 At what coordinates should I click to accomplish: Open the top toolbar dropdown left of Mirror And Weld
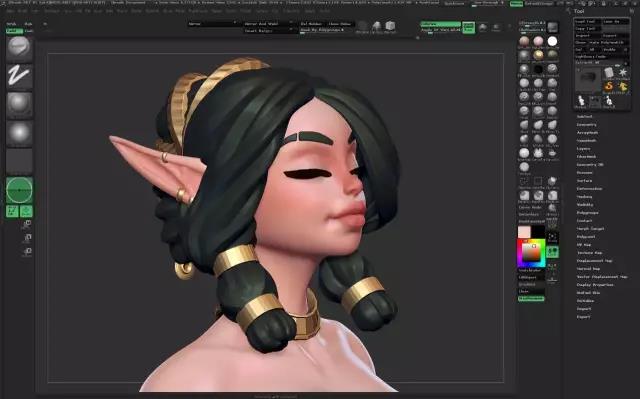point(213,24)
